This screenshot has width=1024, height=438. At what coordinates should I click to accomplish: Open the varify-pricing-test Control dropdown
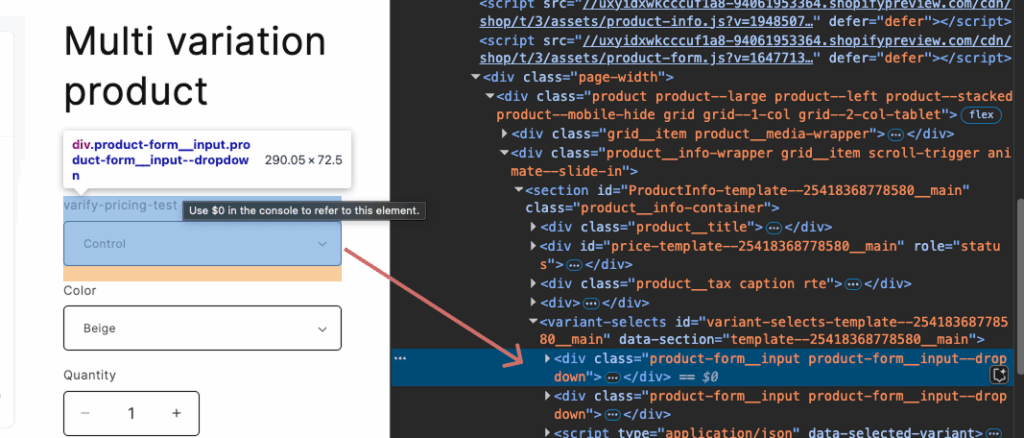pyautogui.click(x=202, y=243)
